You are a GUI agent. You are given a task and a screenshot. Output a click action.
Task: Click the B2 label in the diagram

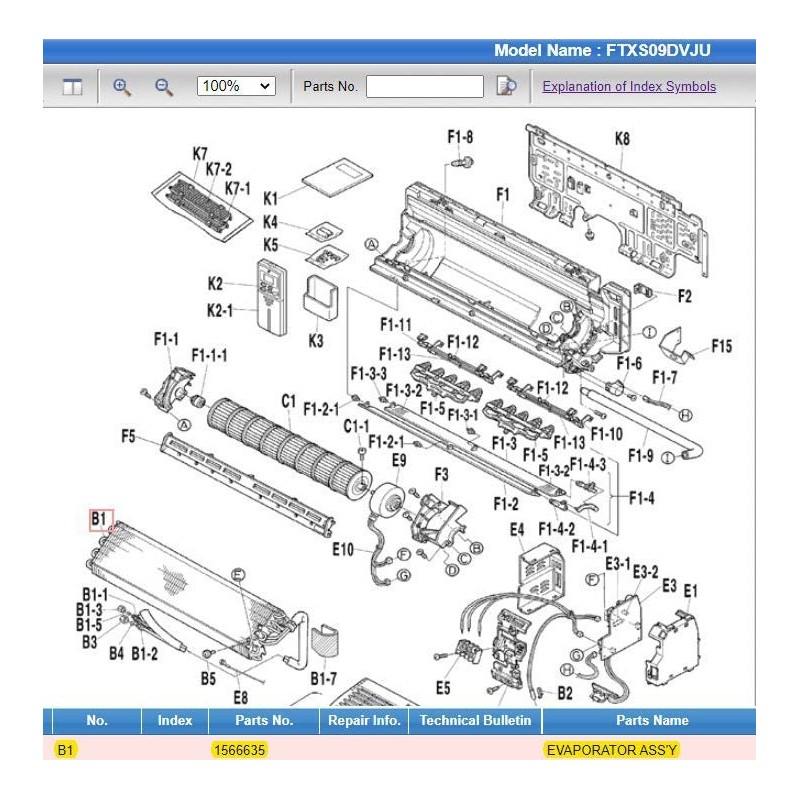pos(565,693)
